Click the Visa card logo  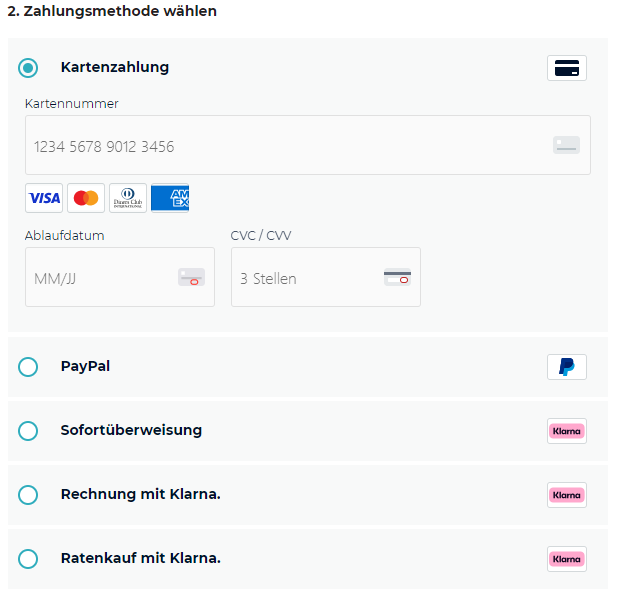point(44,198)
